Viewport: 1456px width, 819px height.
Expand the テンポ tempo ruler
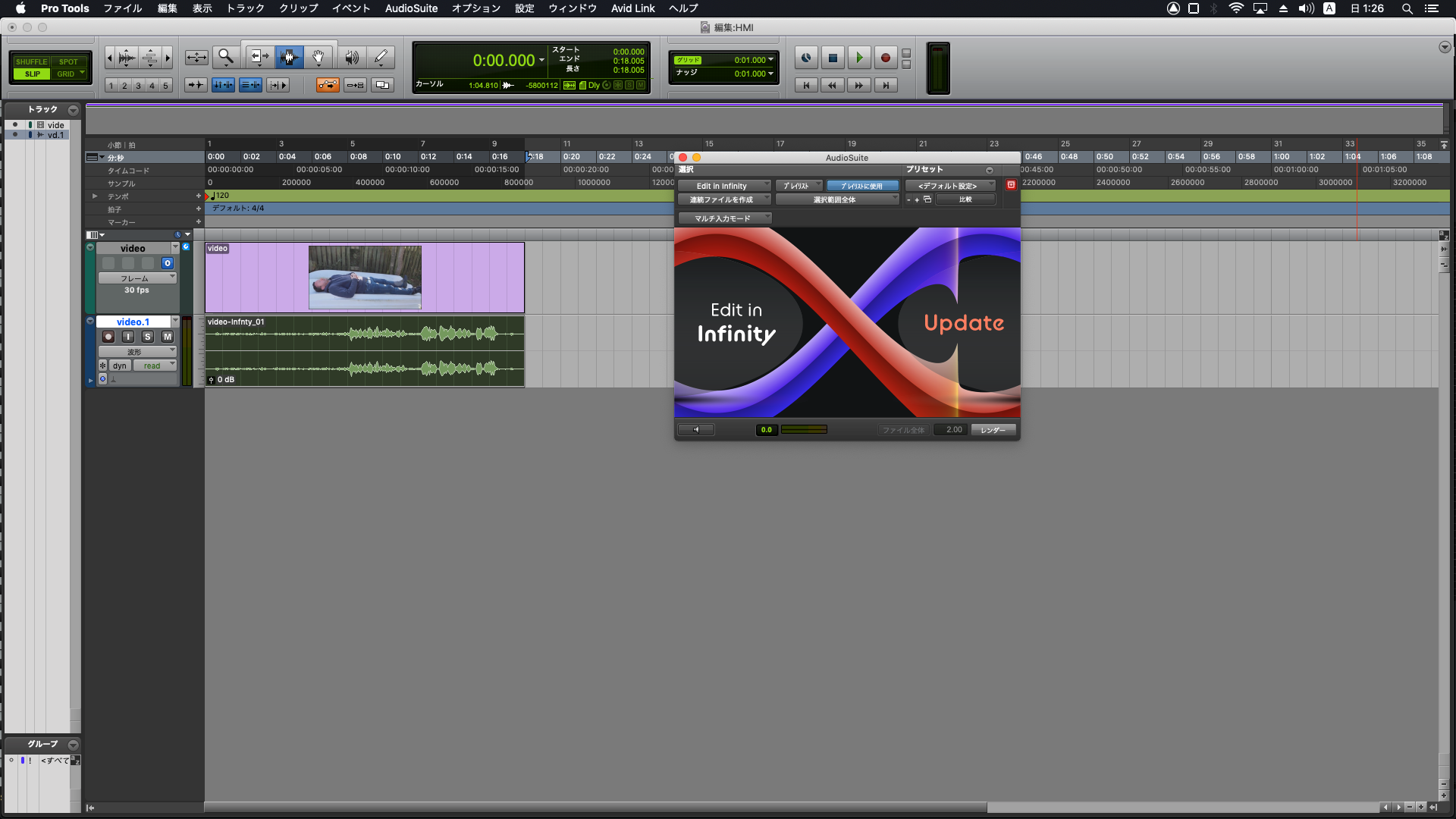click(x=95, y=196)
